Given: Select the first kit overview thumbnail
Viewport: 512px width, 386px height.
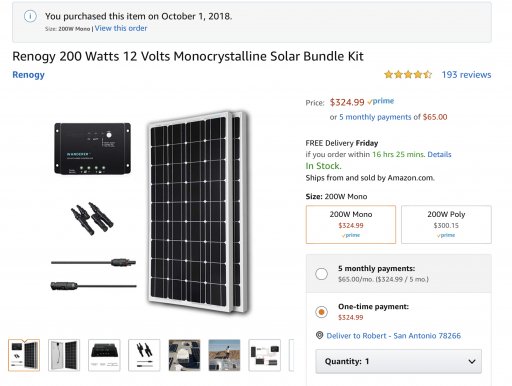Looking at the screenshot, I should 24,355.
